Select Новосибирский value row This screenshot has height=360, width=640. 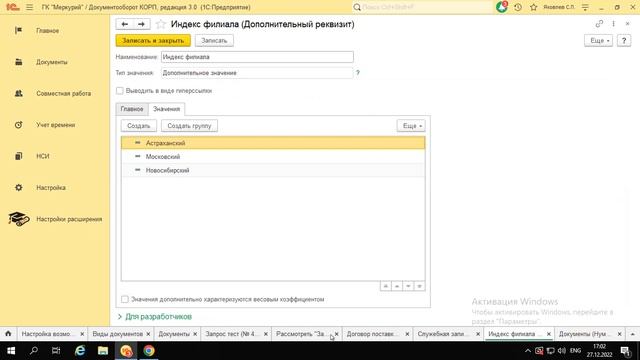[x=273, y=170]
